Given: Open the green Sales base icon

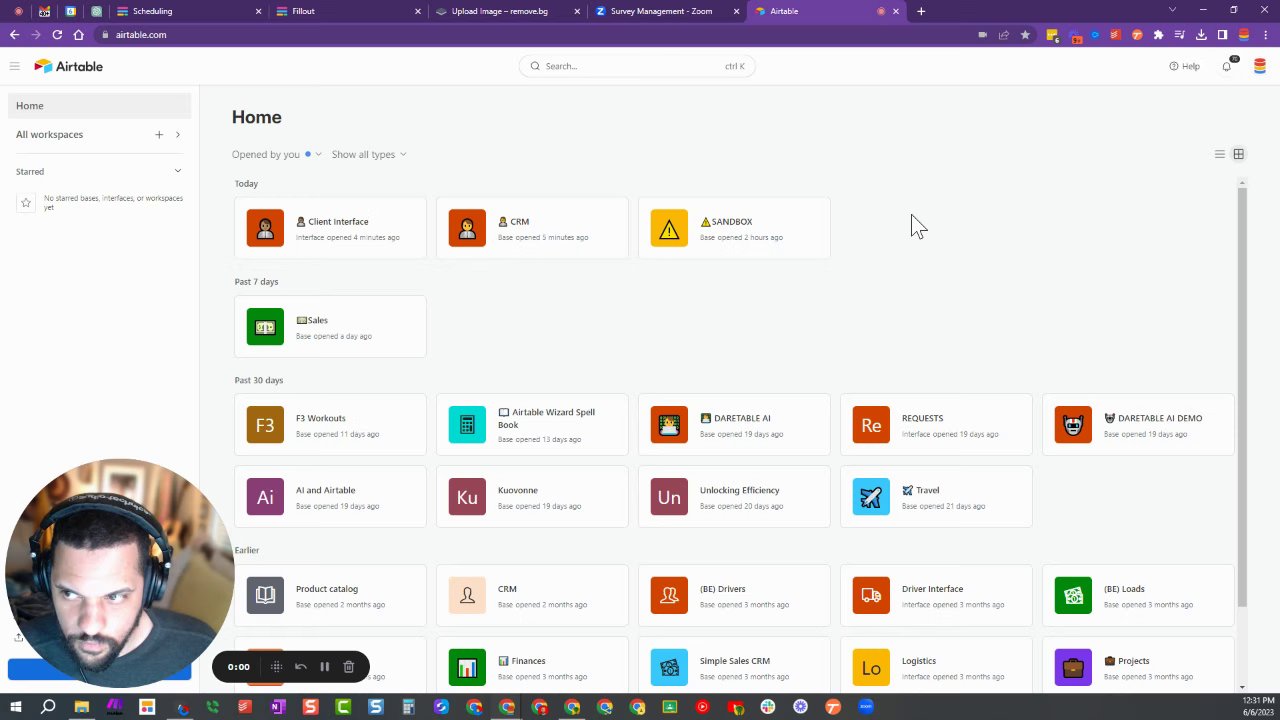Looking at the screenshot, I should coord(265,327).
